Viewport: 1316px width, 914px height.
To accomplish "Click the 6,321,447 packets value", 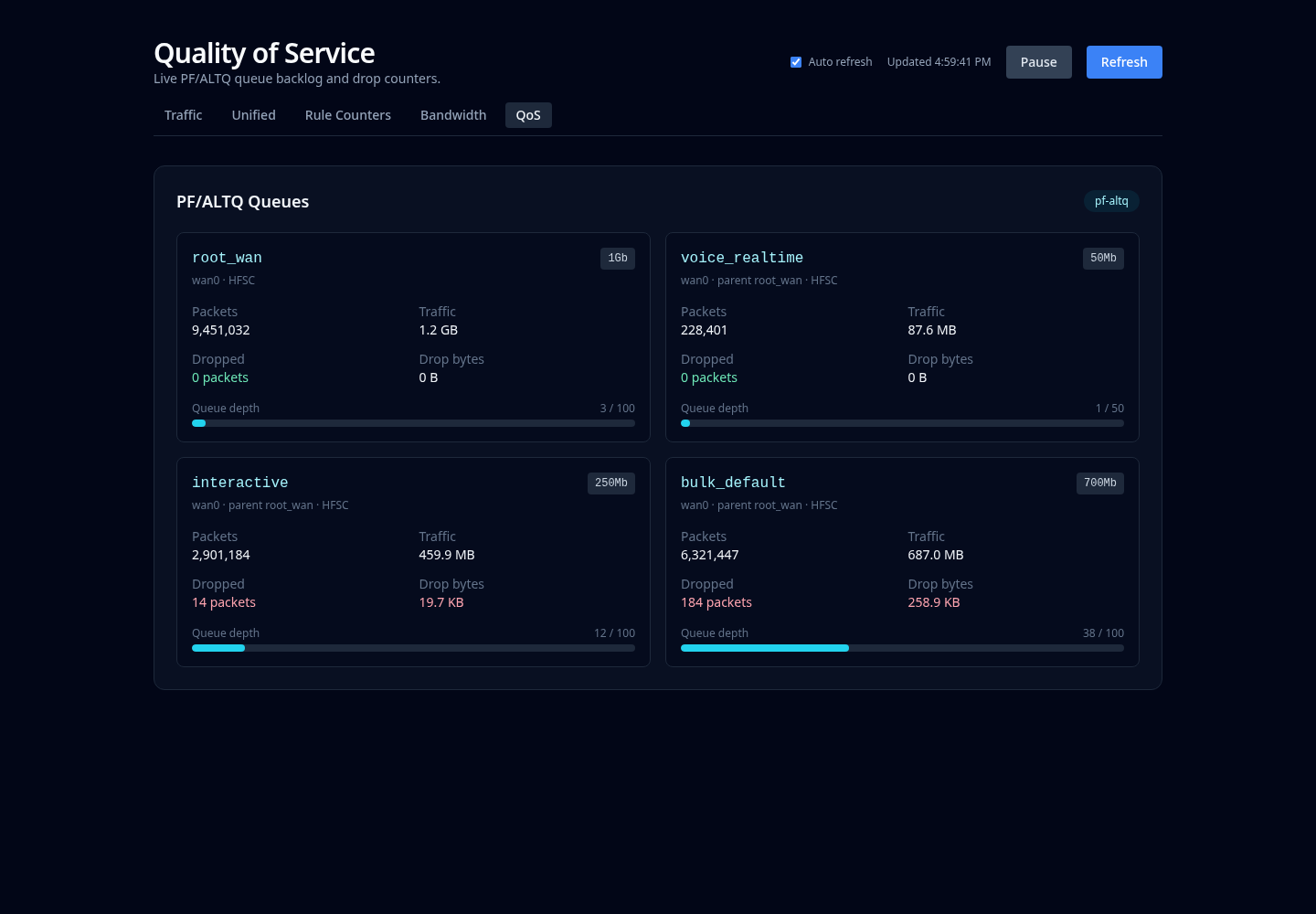I will 710,555.
